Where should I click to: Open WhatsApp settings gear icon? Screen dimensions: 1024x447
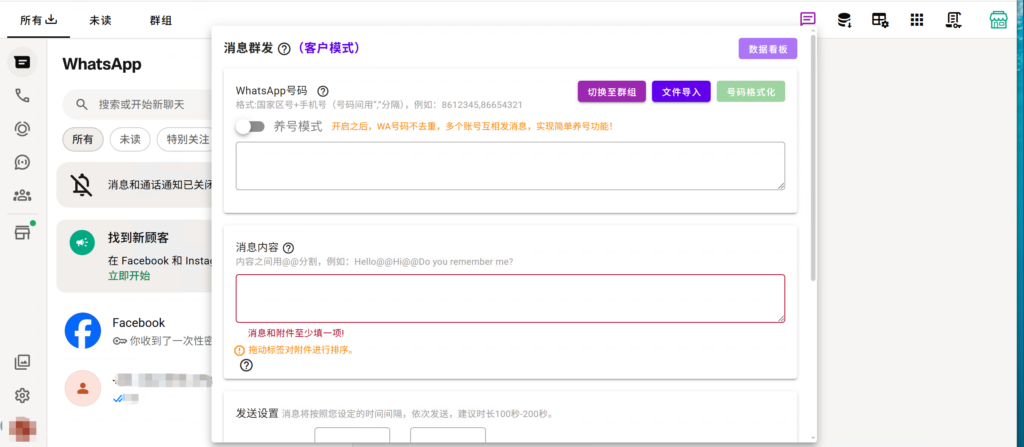(22, 395)
